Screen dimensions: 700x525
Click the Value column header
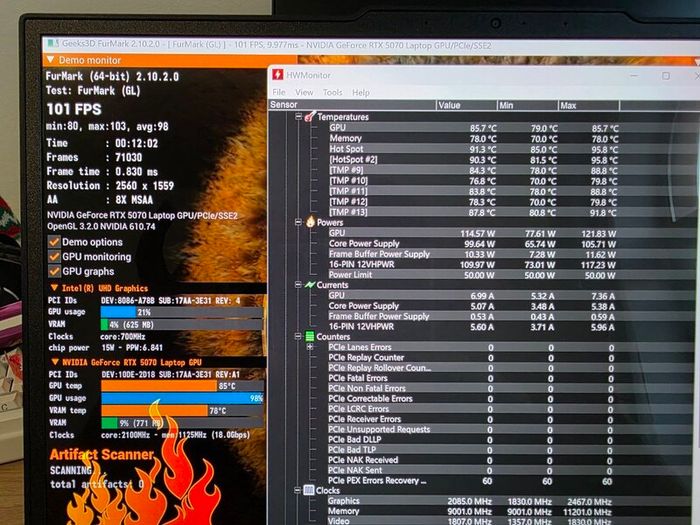point(467,105)
